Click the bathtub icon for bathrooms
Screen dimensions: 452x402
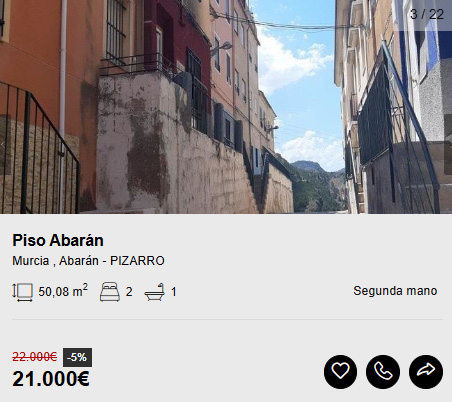click(155, 292)
